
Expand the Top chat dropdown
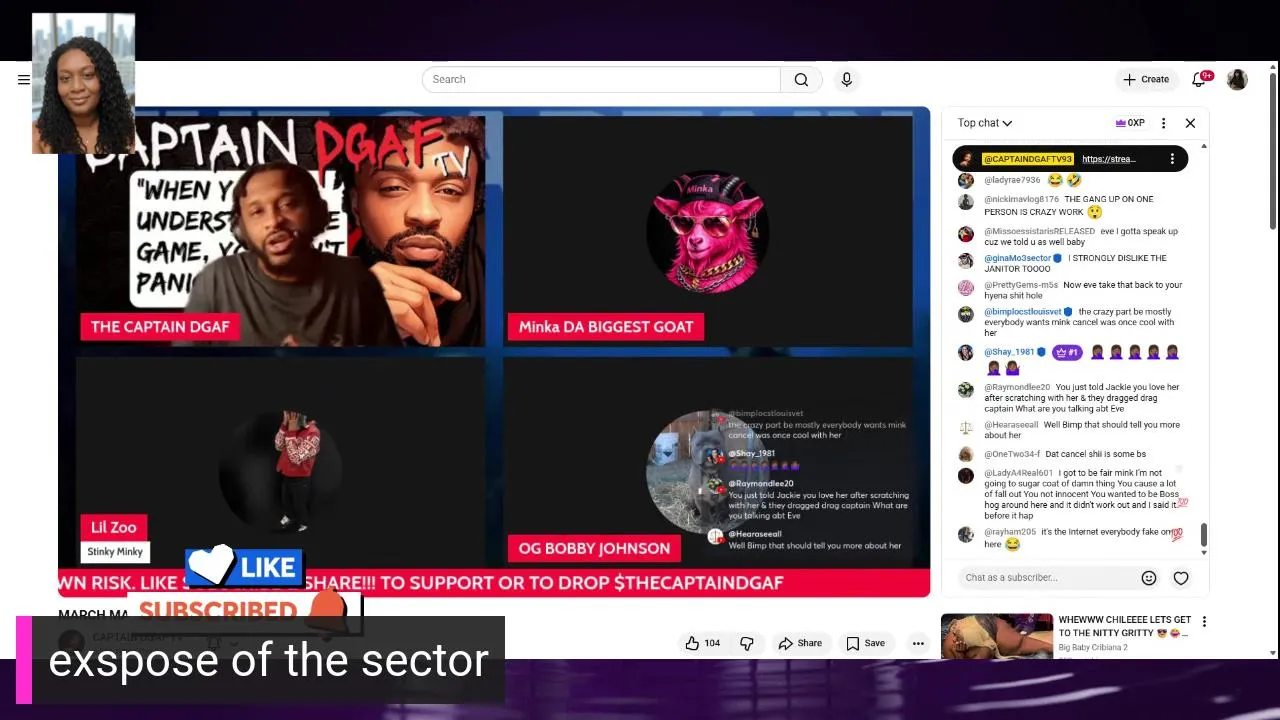pyautogui.click(x=985, y=123)
